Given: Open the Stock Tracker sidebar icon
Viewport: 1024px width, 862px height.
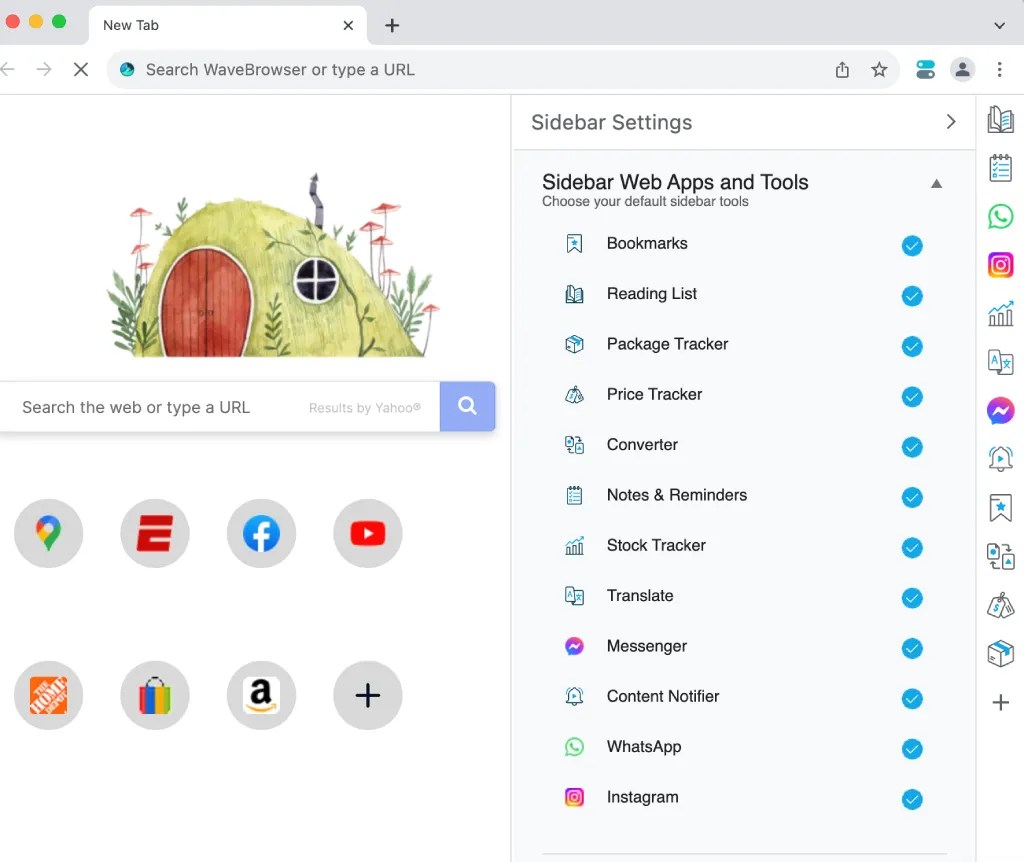Looking at the screenshot, I should (1000, 313).
